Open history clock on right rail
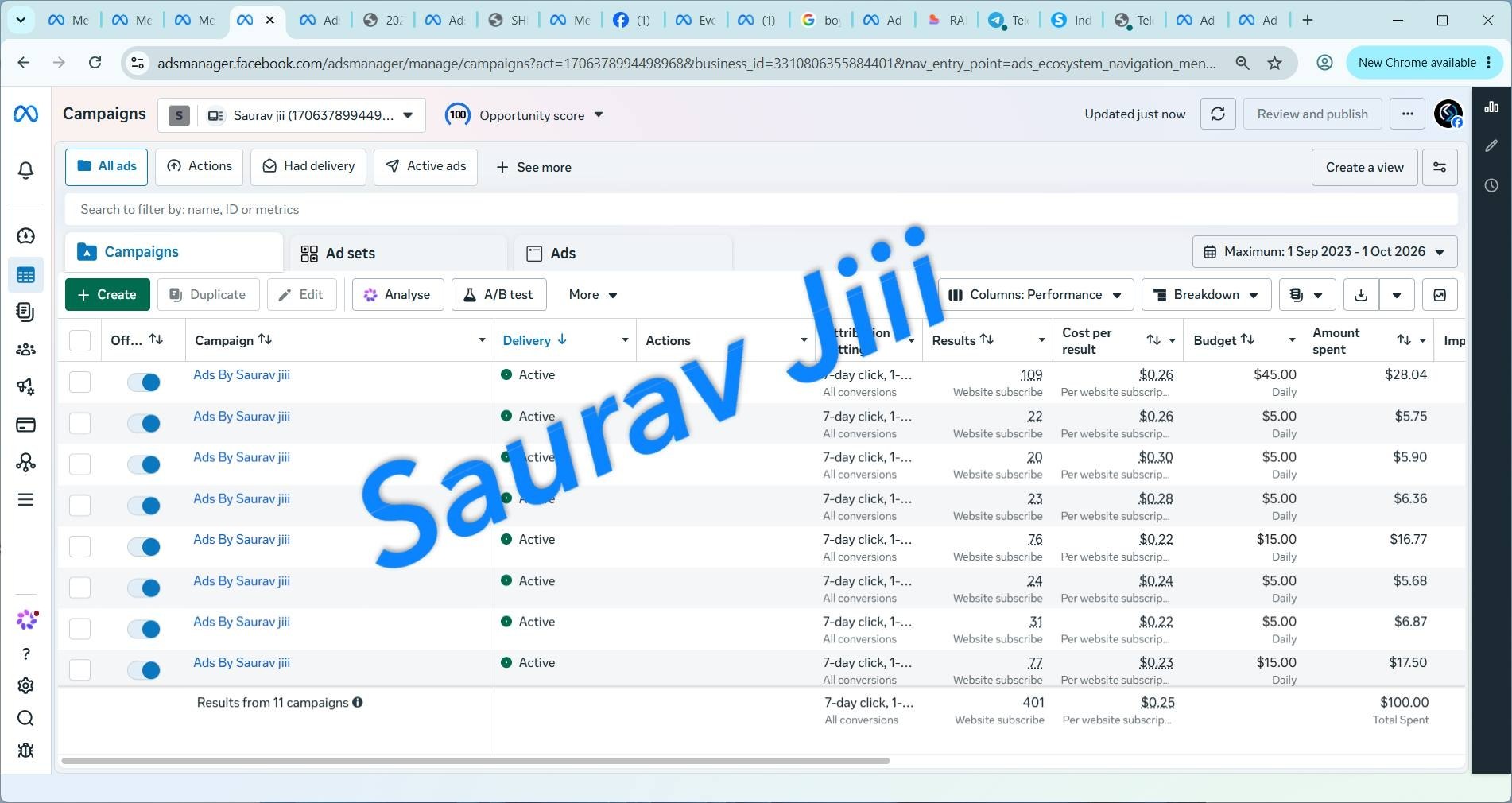 click(1491, 185)
